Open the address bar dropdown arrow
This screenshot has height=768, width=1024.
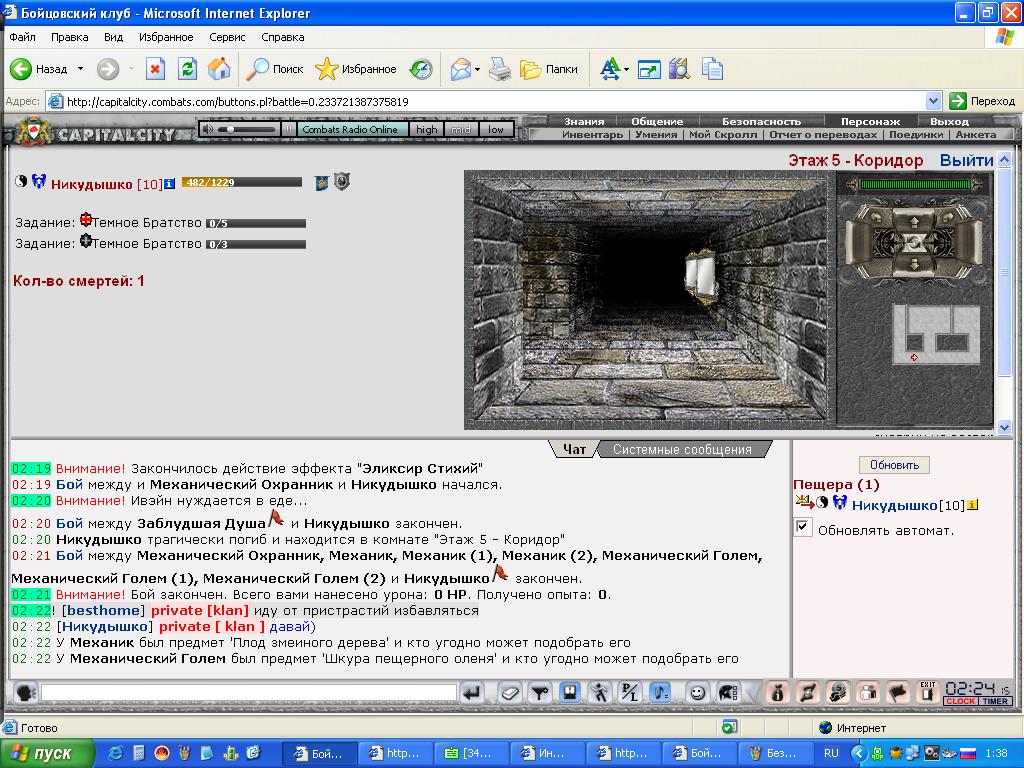pyautogui.click(x=933, y=101)
